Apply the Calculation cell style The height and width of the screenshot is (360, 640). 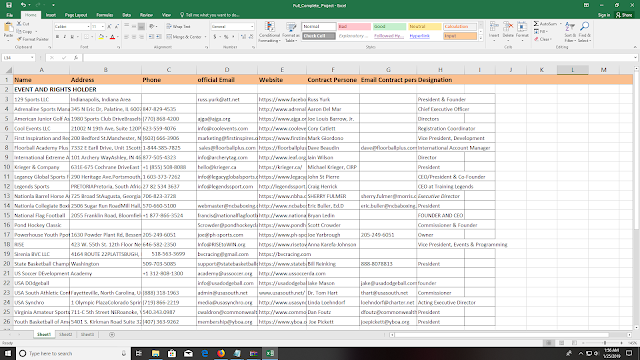point(460,27)
